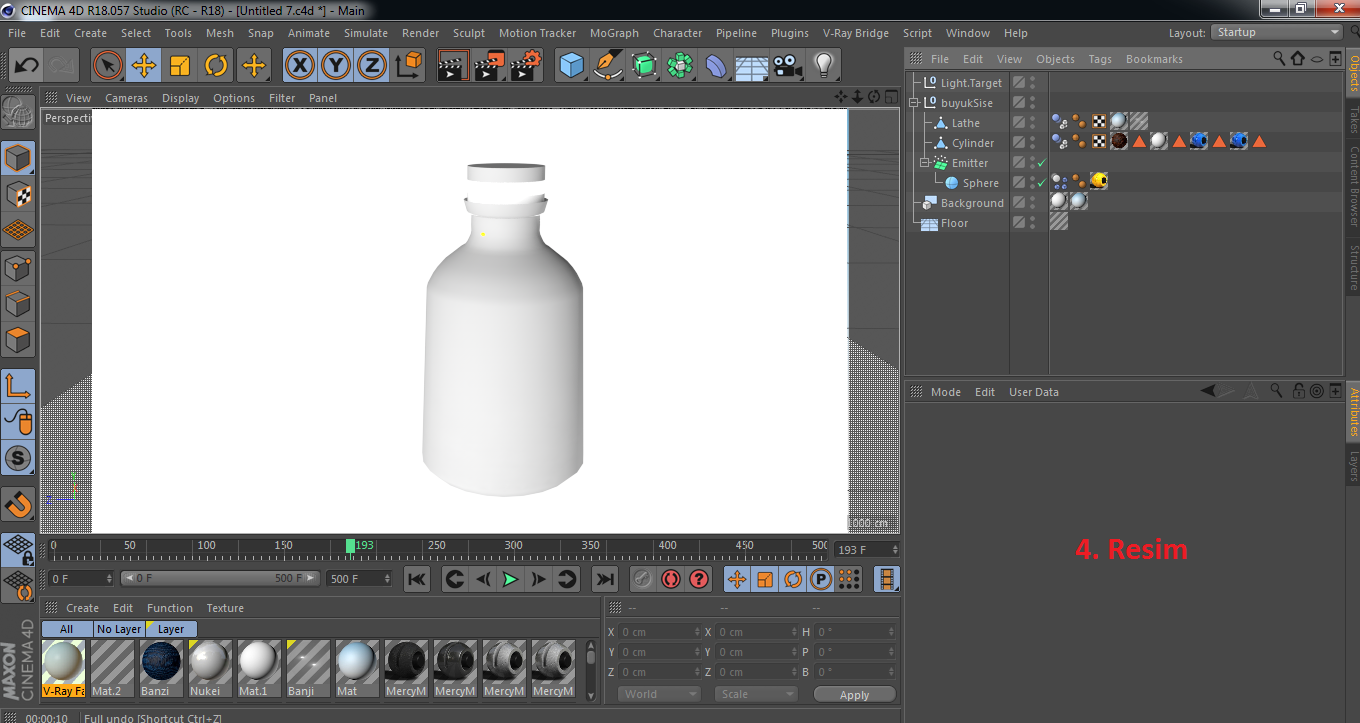Click timeline ruler at frame 300

point(513,547)
